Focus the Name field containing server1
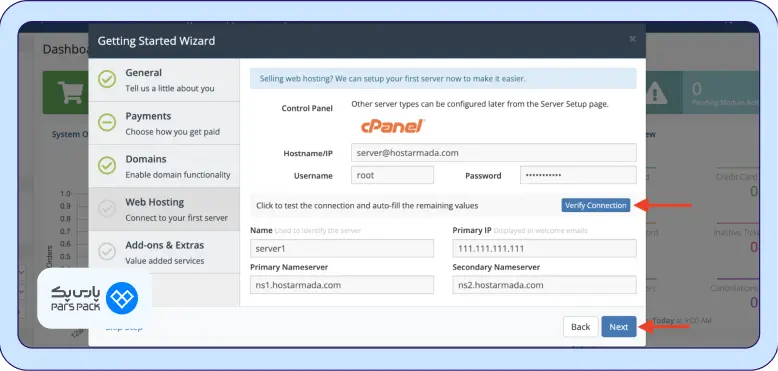 click(x=342, y=248)
